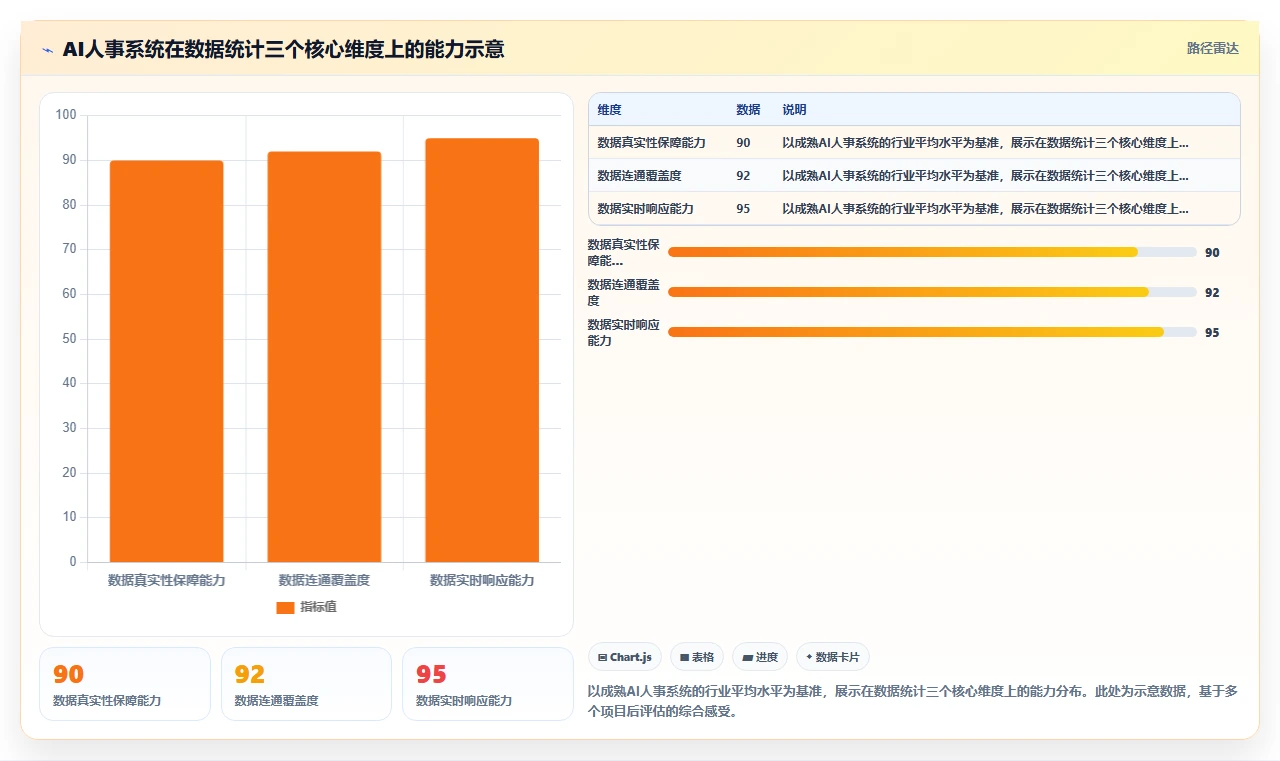Click the y-axis tick 100

pos(66,115)
